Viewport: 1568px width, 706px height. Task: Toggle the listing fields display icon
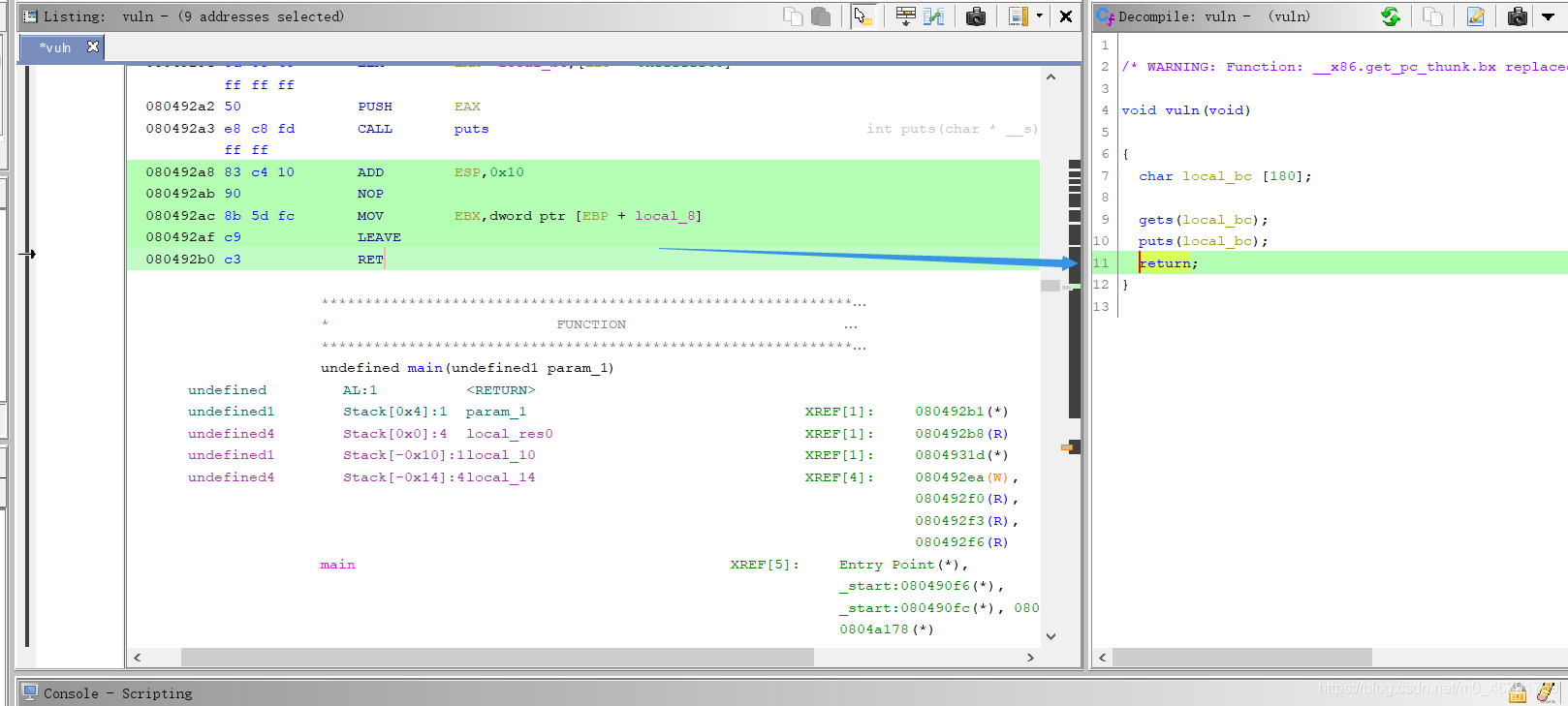coord(1018,16)
